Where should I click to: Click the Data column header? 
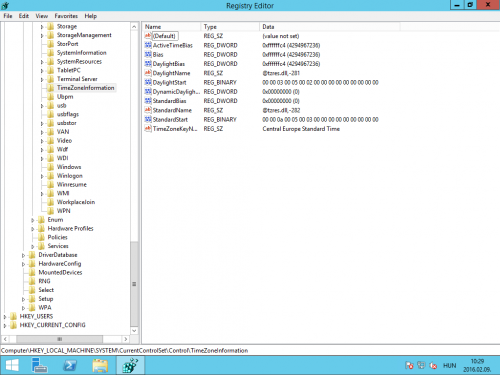pyautogui.click(x=330, y=27)
